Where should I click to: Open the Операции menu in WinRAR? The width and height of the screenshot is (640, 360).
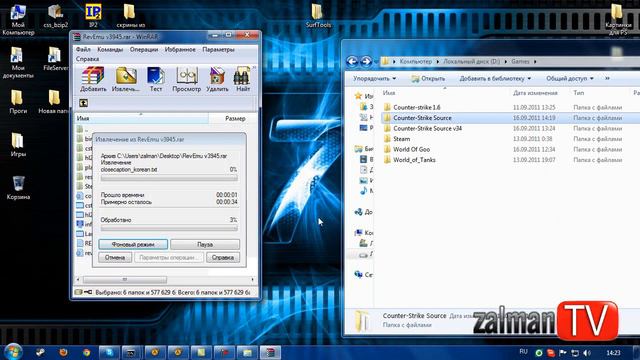144,49
